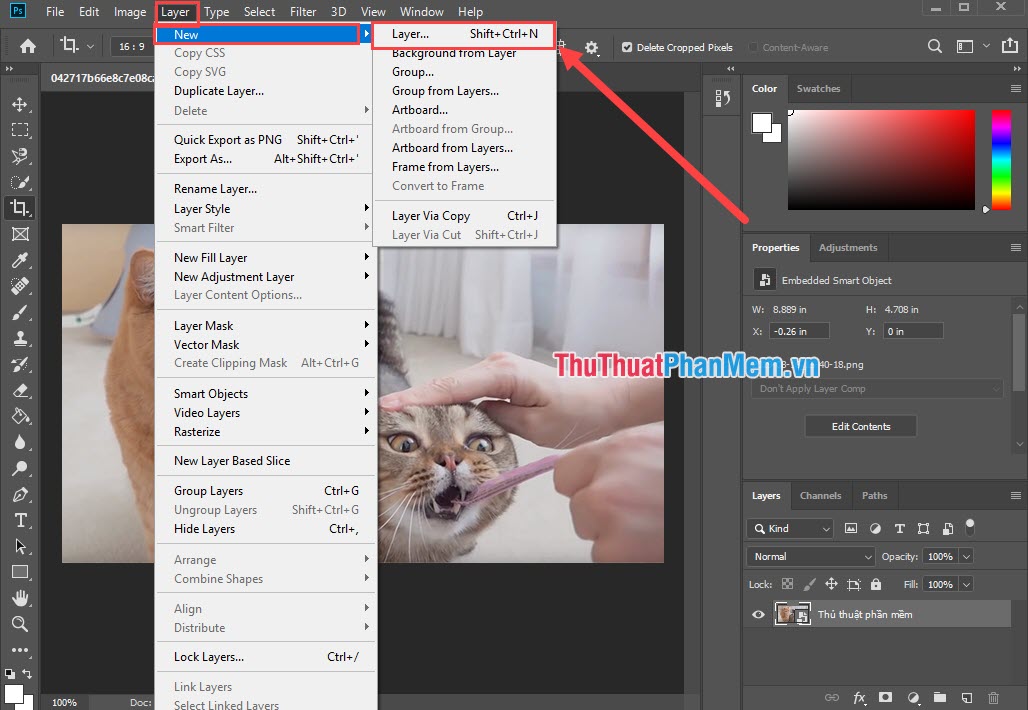This screenshot has width=1028, height=710.
Task: Add a layer mask from the Layers panel
Action: [885, 697]
